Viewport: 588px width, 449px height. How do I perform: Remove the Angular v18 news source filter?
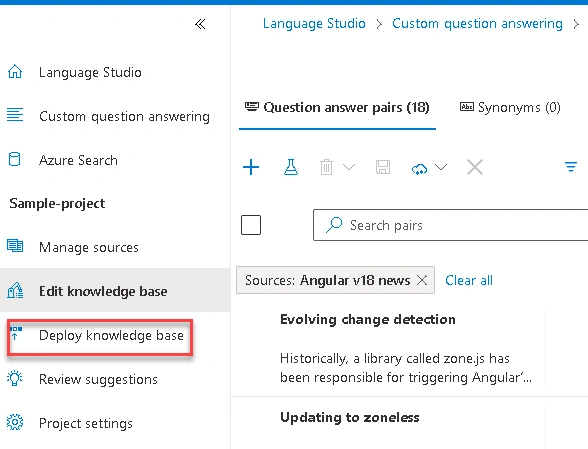pos(422,280)
